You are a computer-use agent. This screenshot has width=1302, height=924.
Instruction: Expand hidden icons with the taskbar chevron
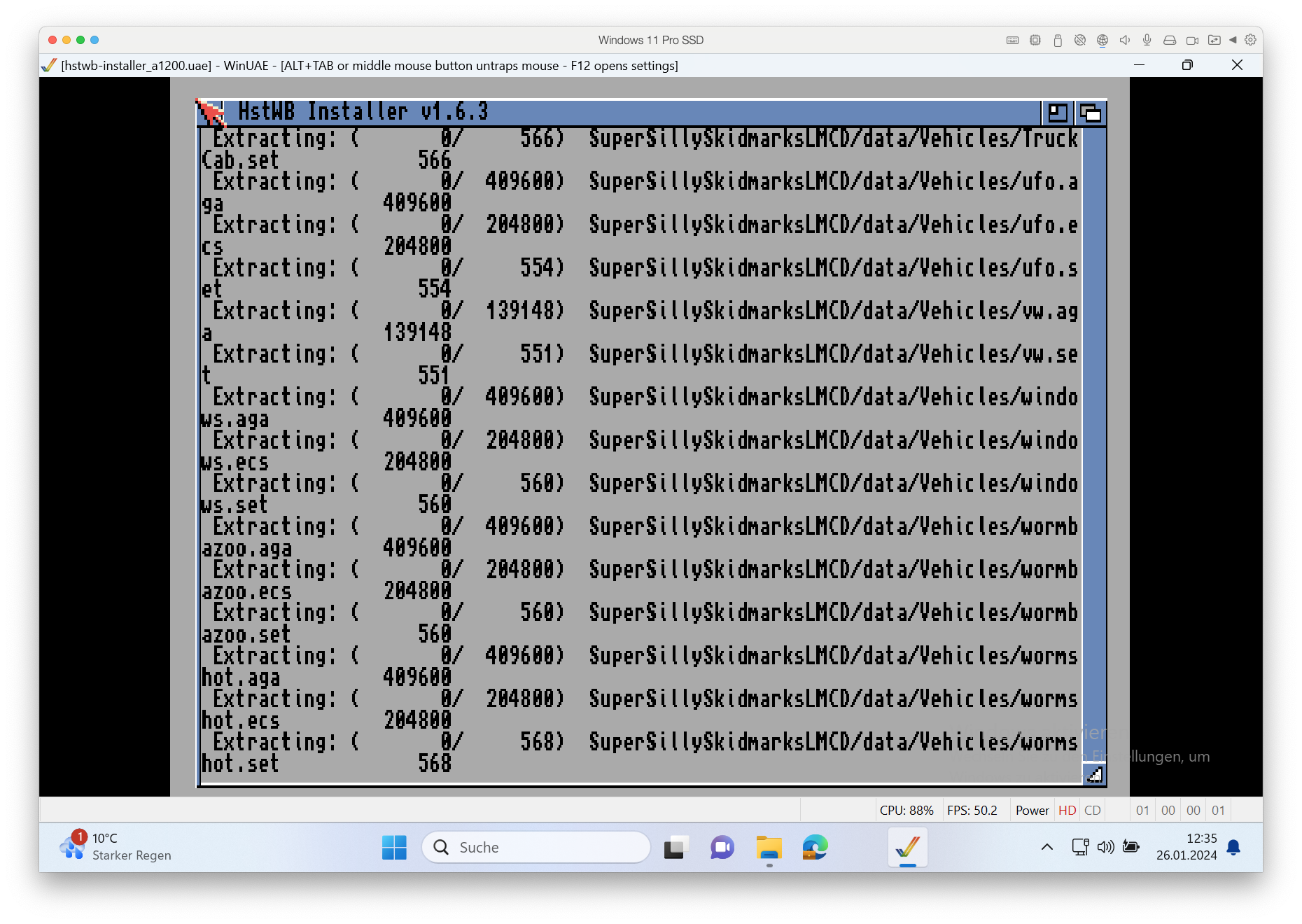tap(1046, 847)
